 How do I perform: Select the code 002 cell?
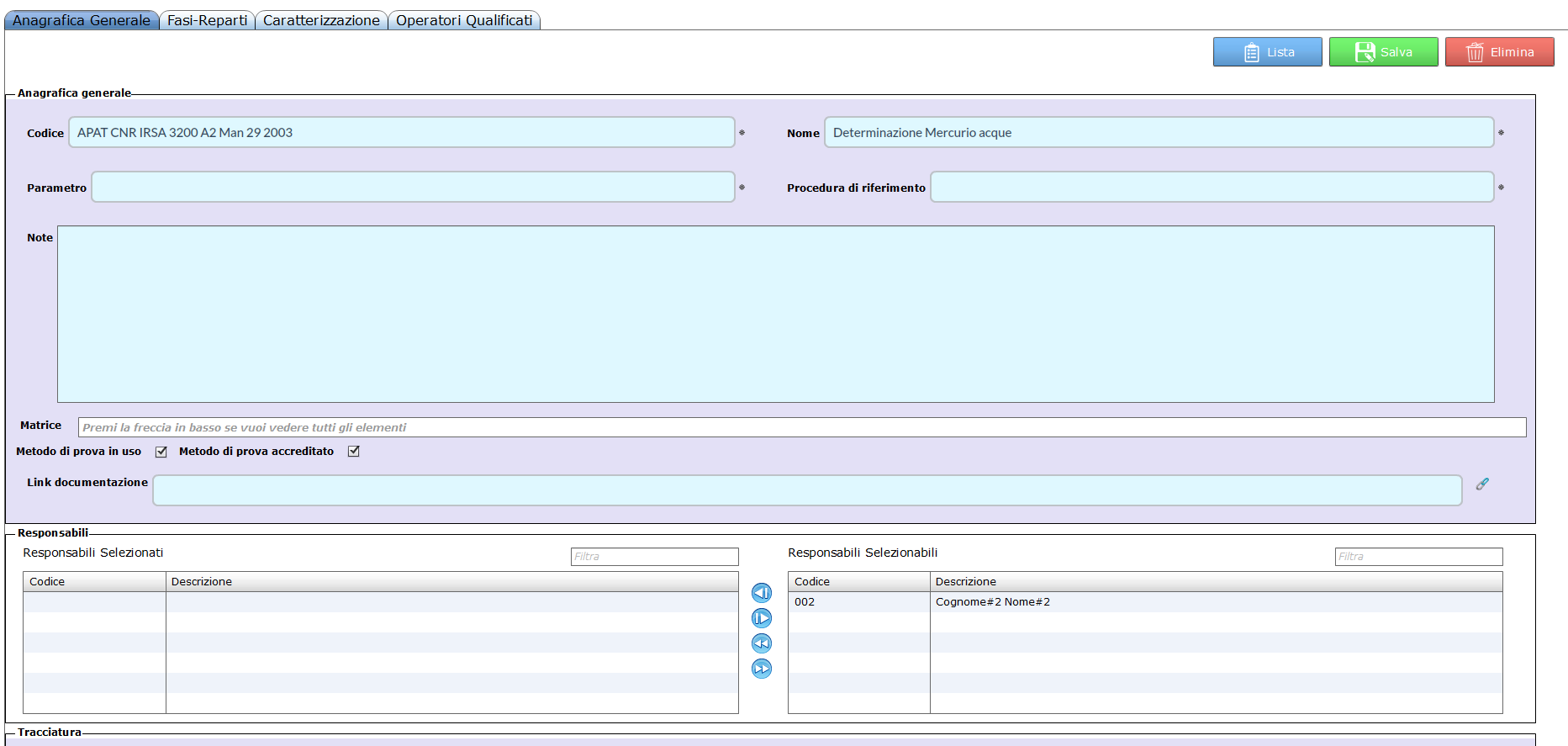[859, 602]
